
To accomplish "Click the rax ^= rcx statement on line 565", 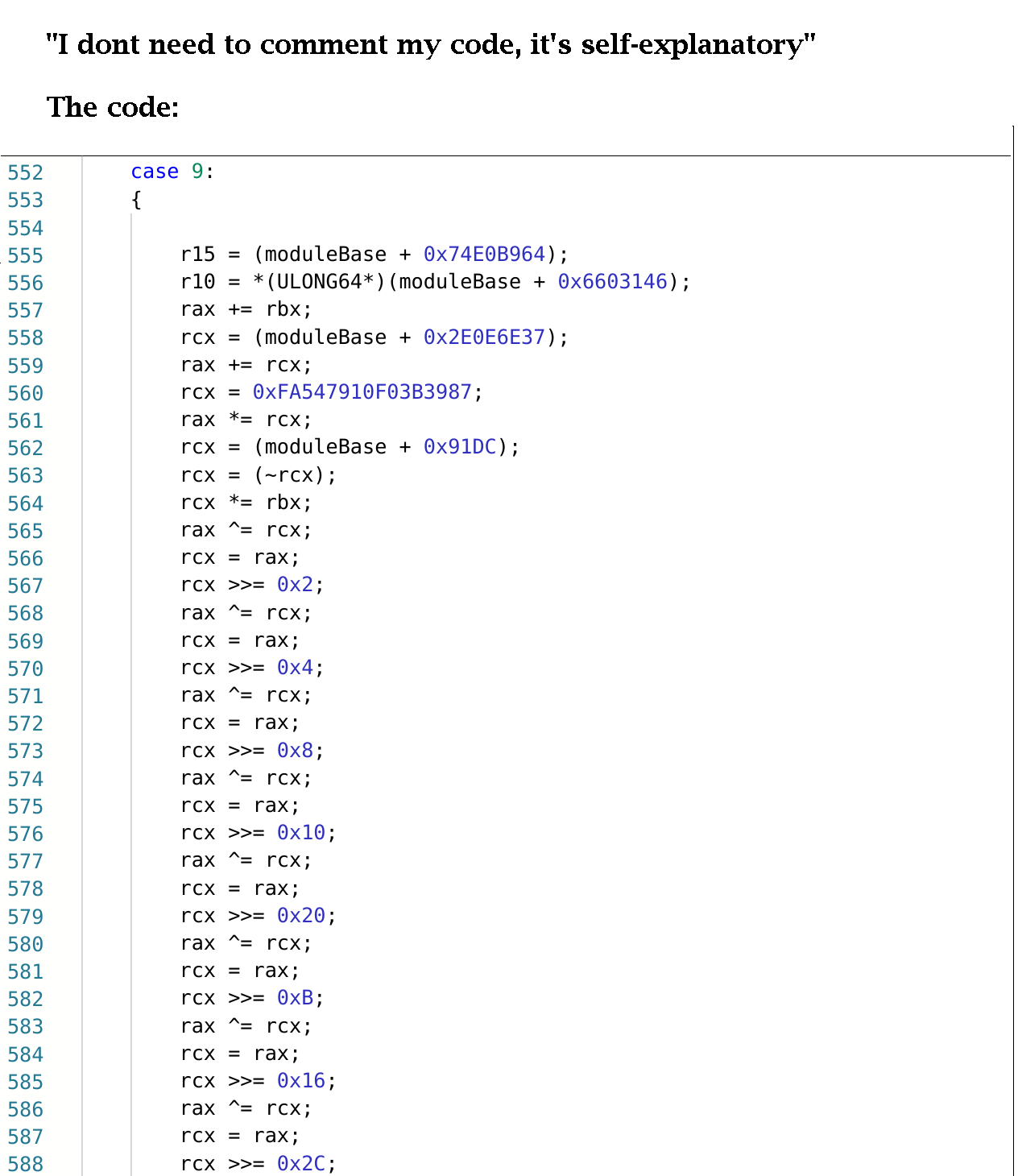I will 244,529.
